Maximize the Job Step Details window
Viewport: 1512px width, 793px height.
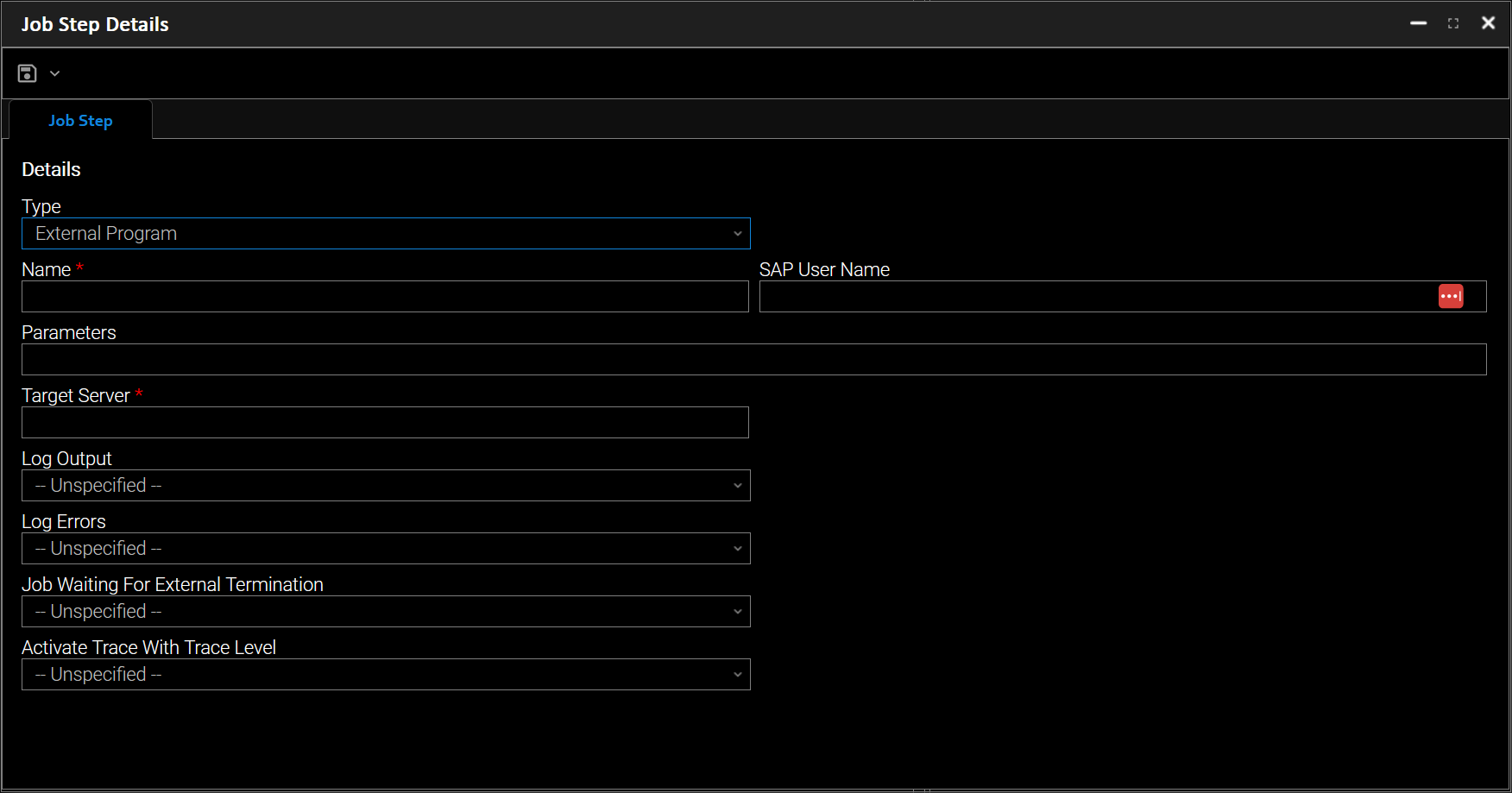[1453, 23]
